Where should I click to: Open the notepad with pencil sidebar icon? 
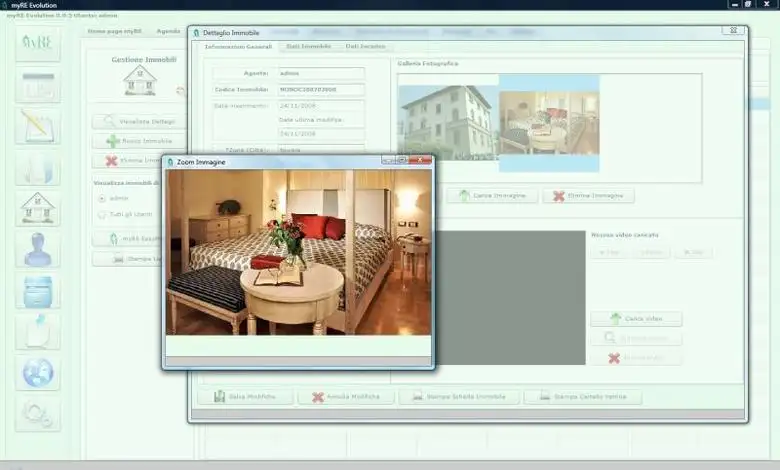(x=38, y=126)
